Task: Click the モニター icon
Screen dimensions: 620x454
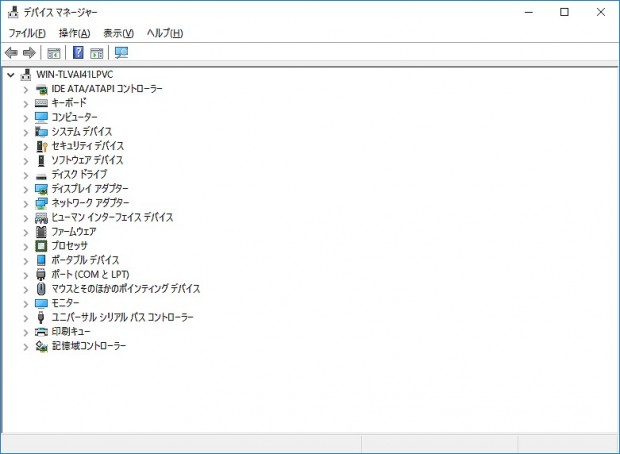Action: 41,303
